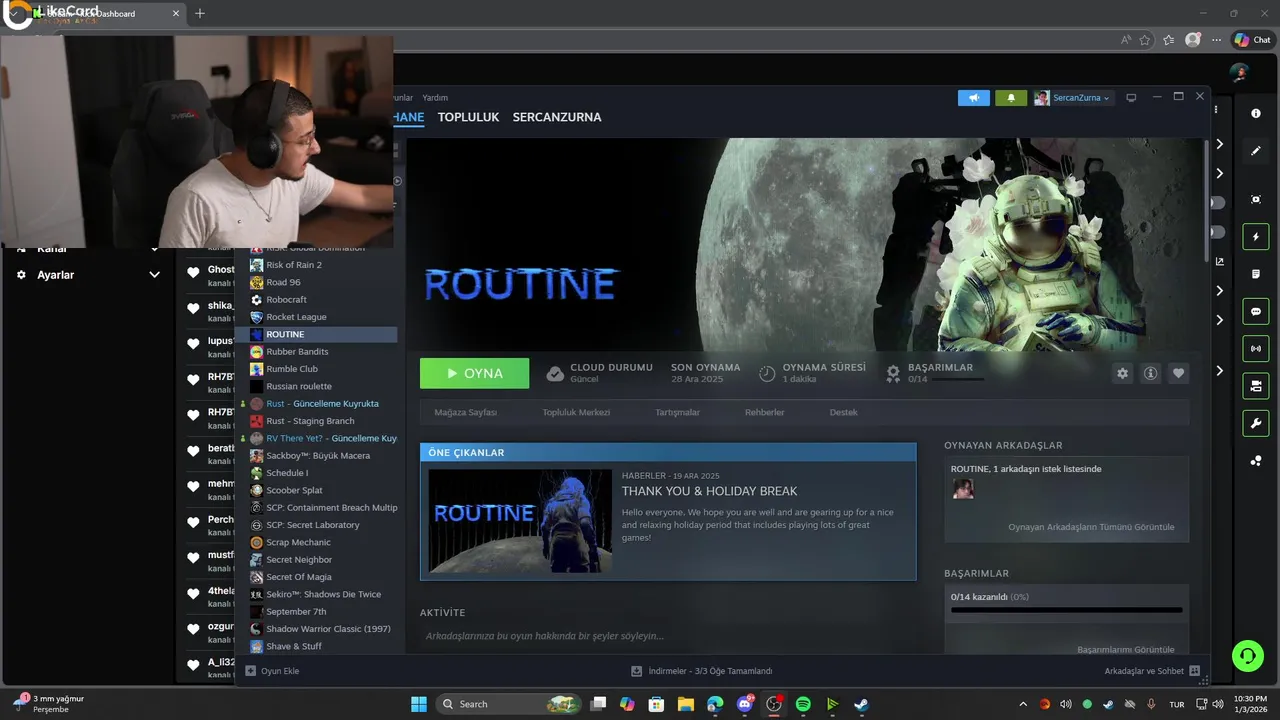Toggle the favorite heart icon for ROUTINE
This screenshot has height=720, width=1280.
point(1178,373)
